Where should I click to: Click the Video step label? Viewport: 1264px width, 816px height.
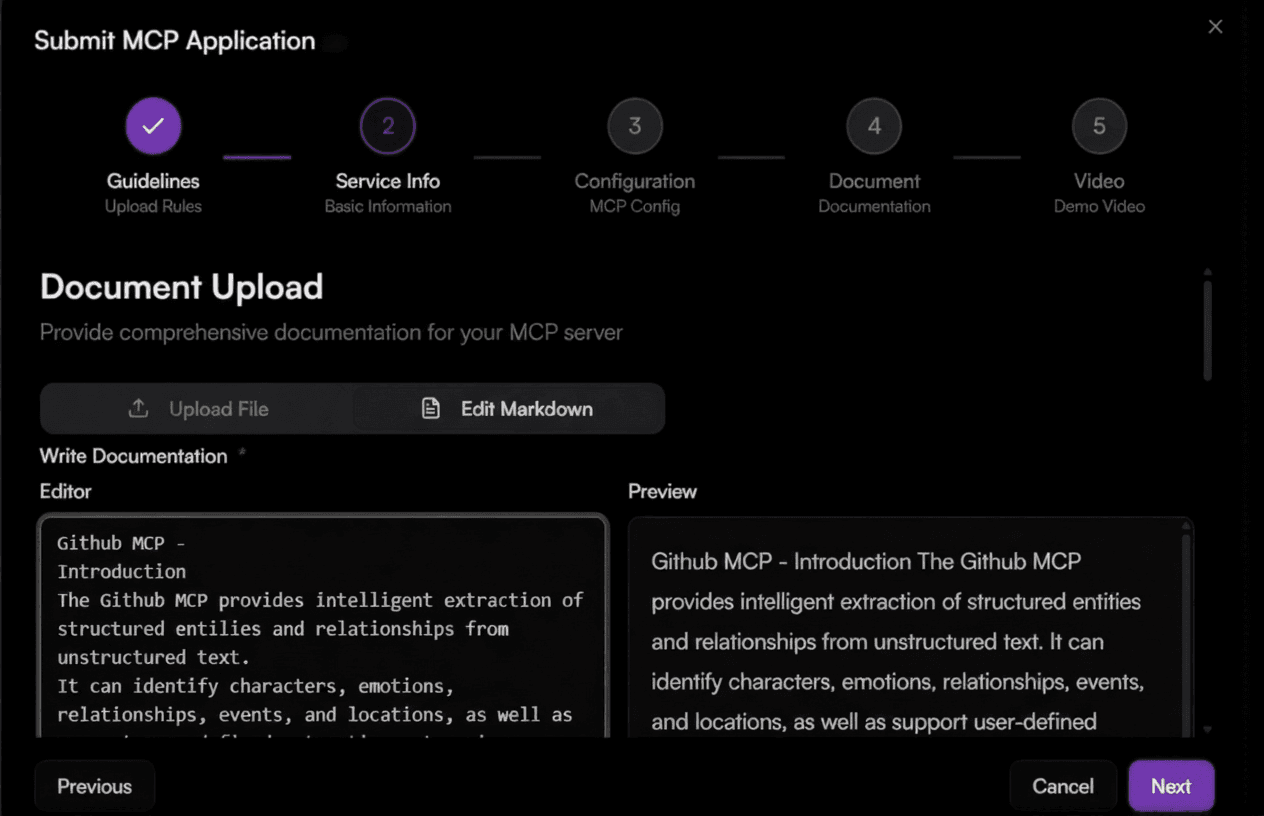(x=1099, y=181)
